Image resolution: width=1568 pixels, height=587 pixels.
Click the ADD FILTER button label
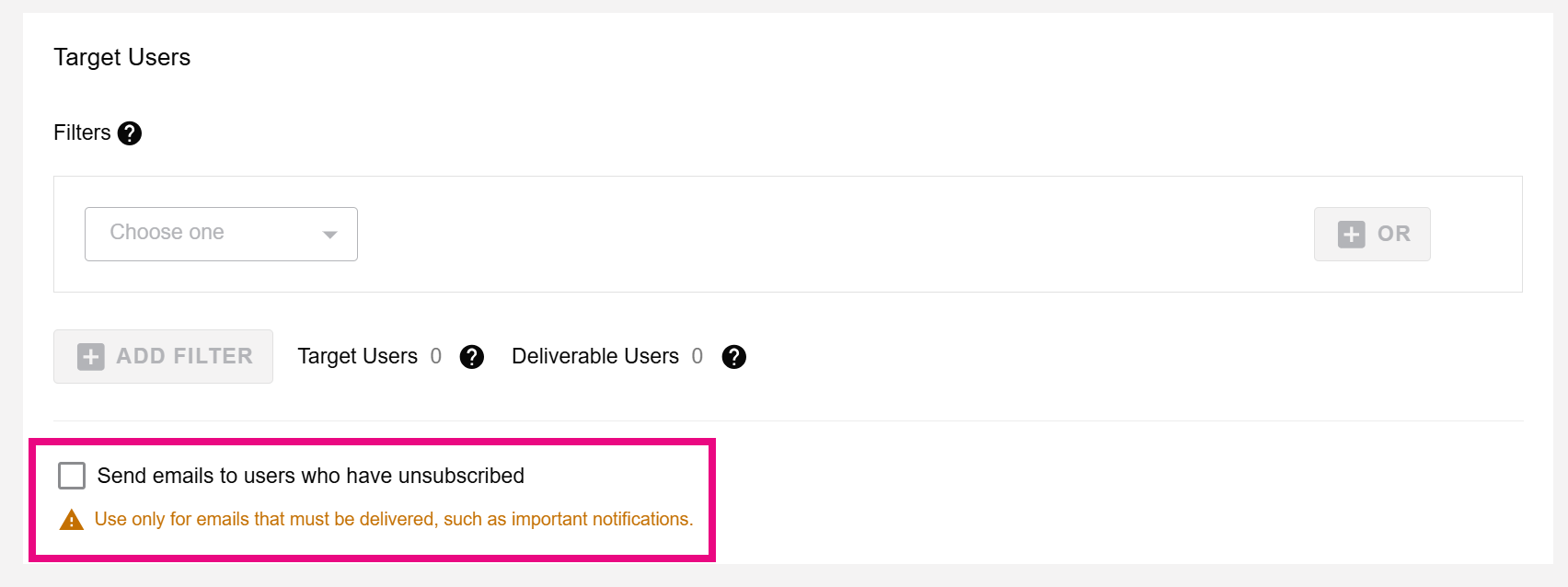tap(184, 356)
